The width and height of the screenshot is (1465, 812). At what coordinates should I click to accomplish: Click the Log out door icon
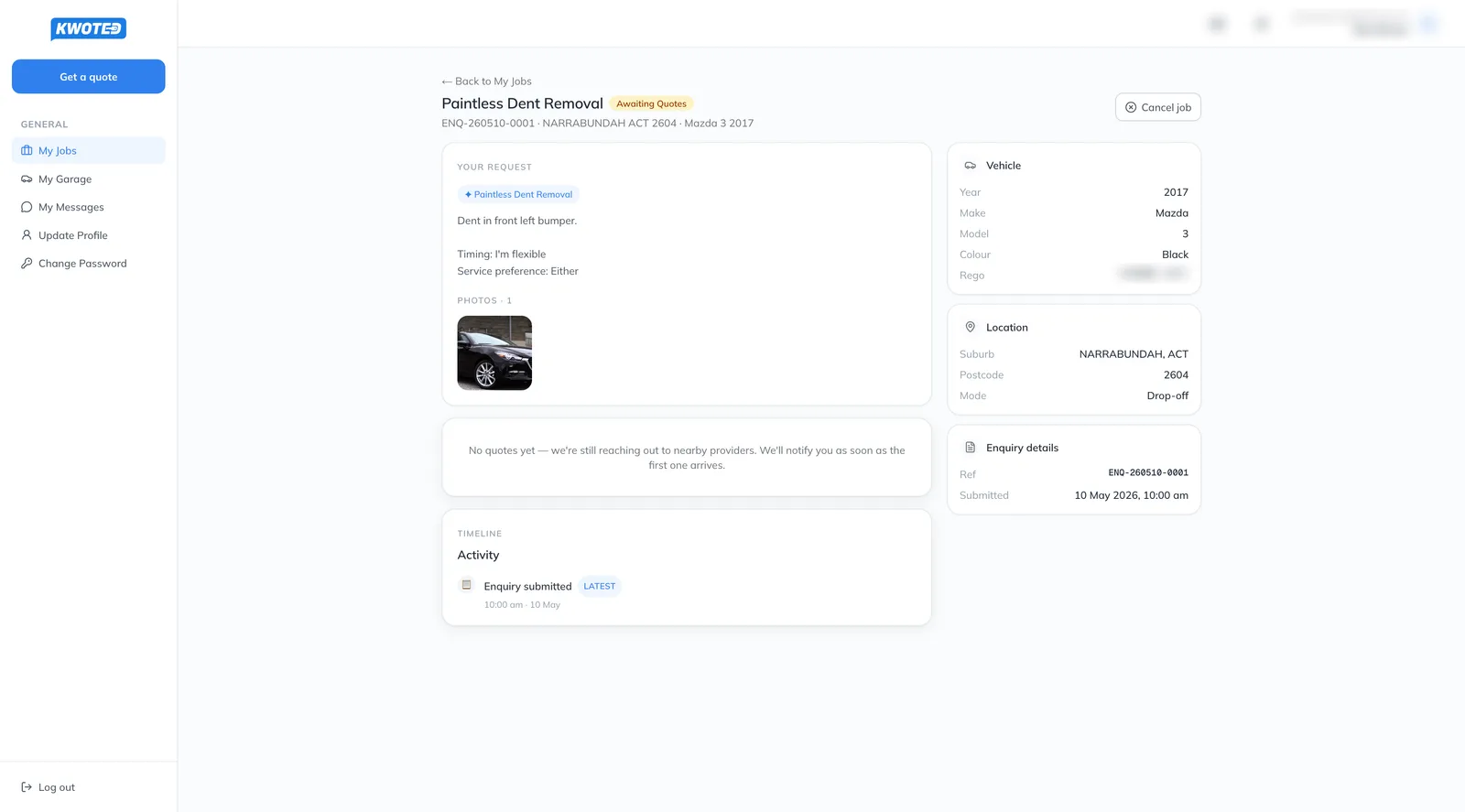[x=27, y=787]
